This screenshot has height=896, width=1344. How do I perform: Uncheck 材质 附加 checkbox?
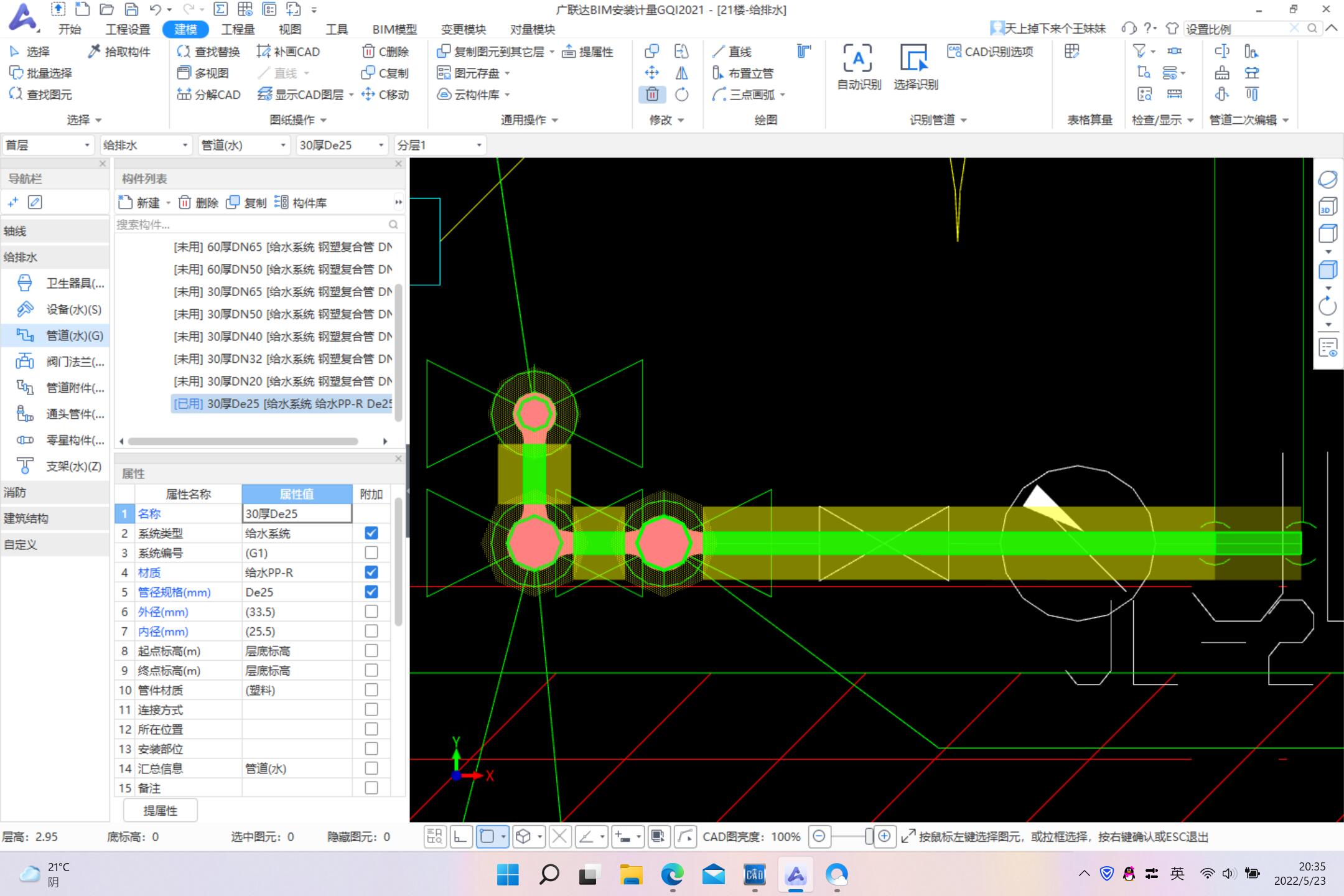371,572
